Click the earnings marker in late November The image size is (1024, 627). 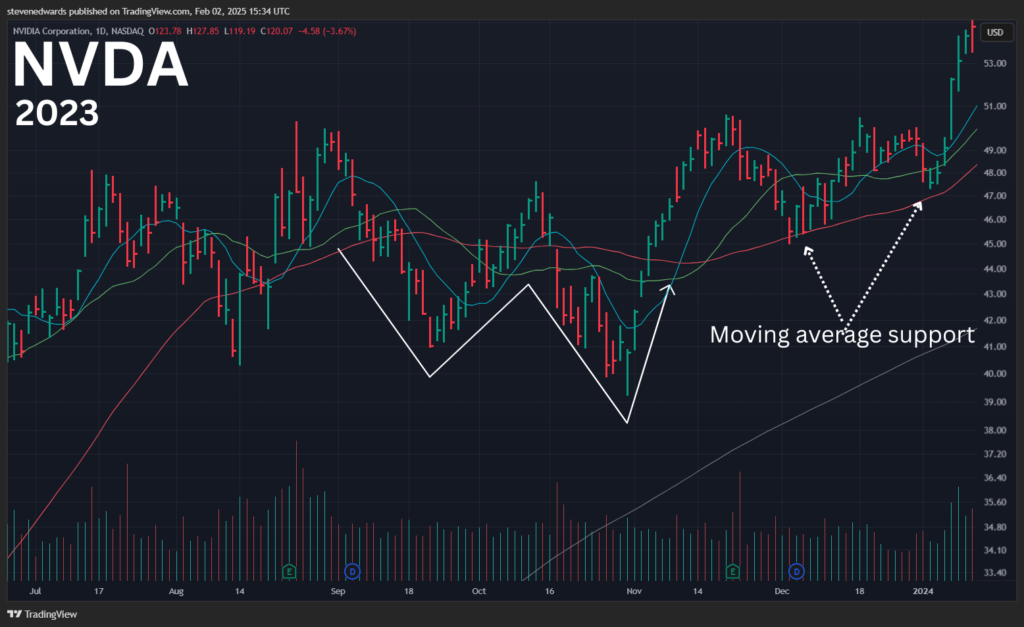(x=733, y=572)
